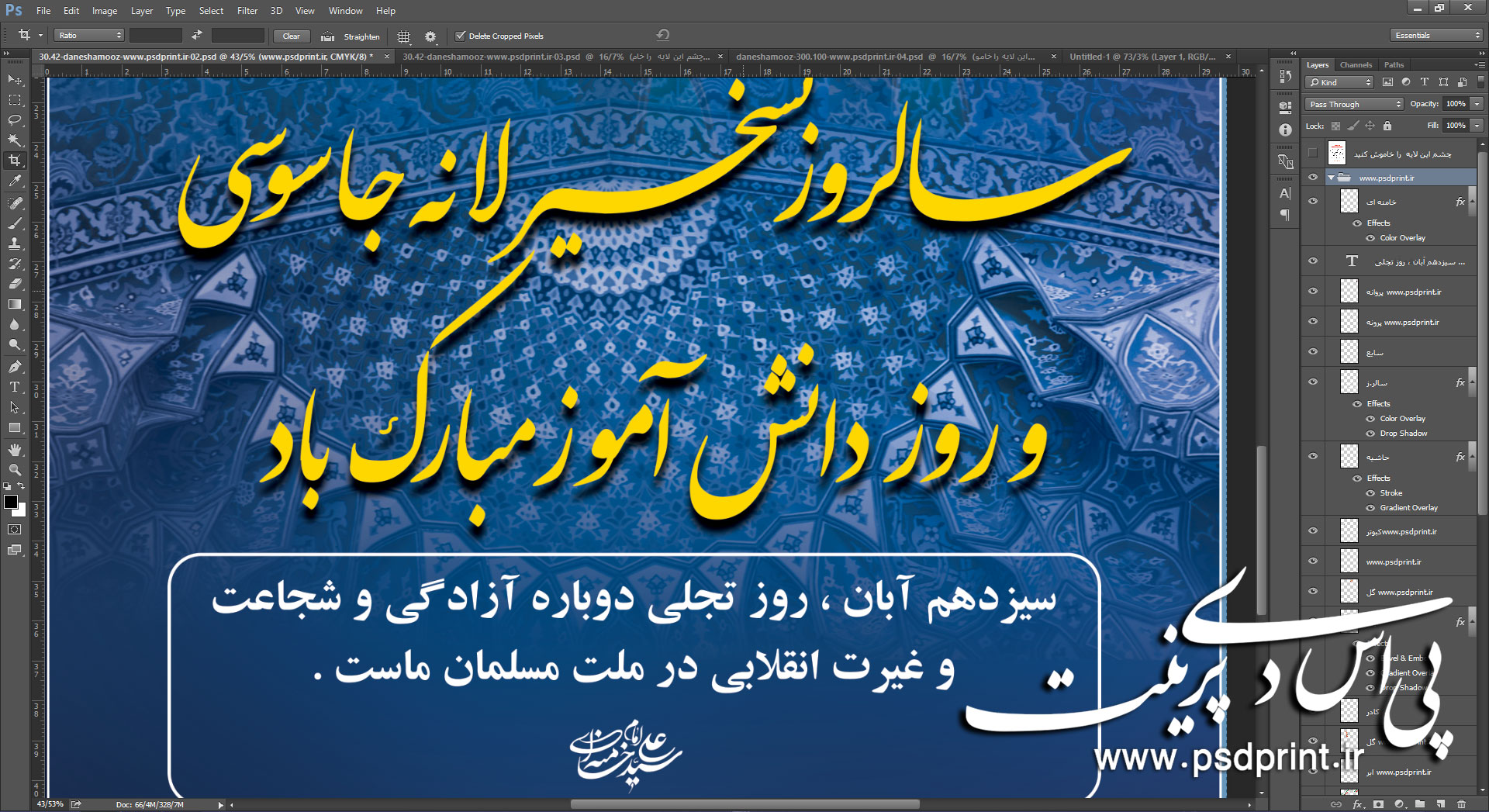This screenshot has height=812, width=1489.
Task: Open the layer Kind filter dropdown
Action: [x=1339, y=82]
